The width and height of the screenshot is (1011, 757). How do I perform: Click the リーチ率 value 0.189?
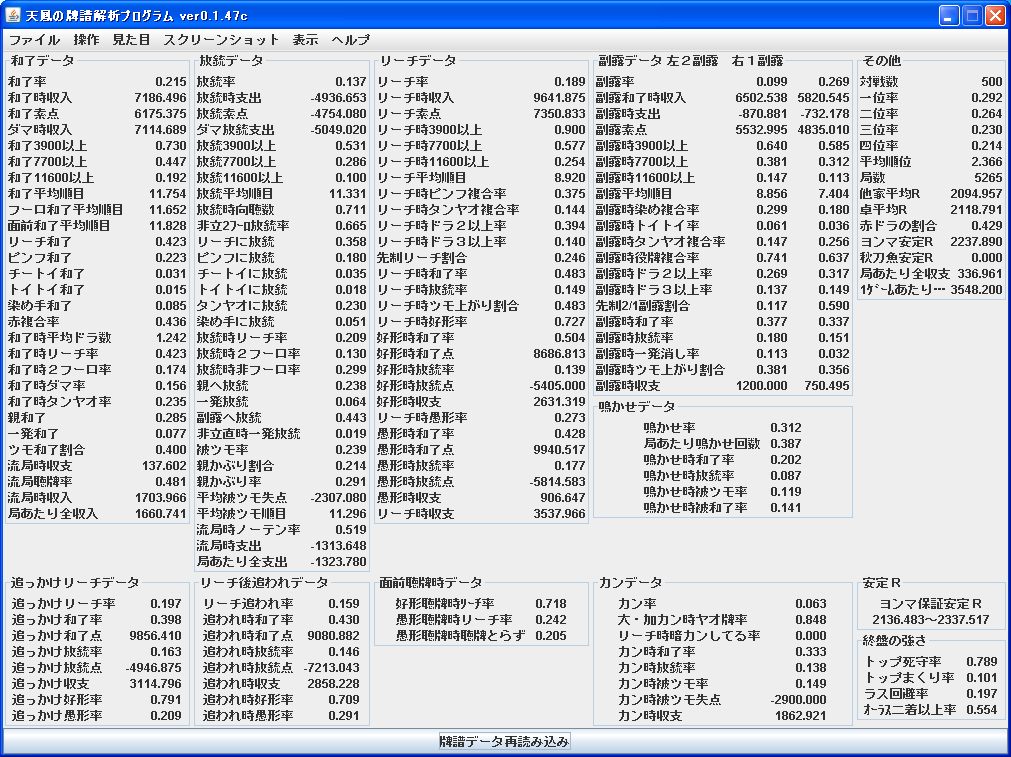pos(569,82)
